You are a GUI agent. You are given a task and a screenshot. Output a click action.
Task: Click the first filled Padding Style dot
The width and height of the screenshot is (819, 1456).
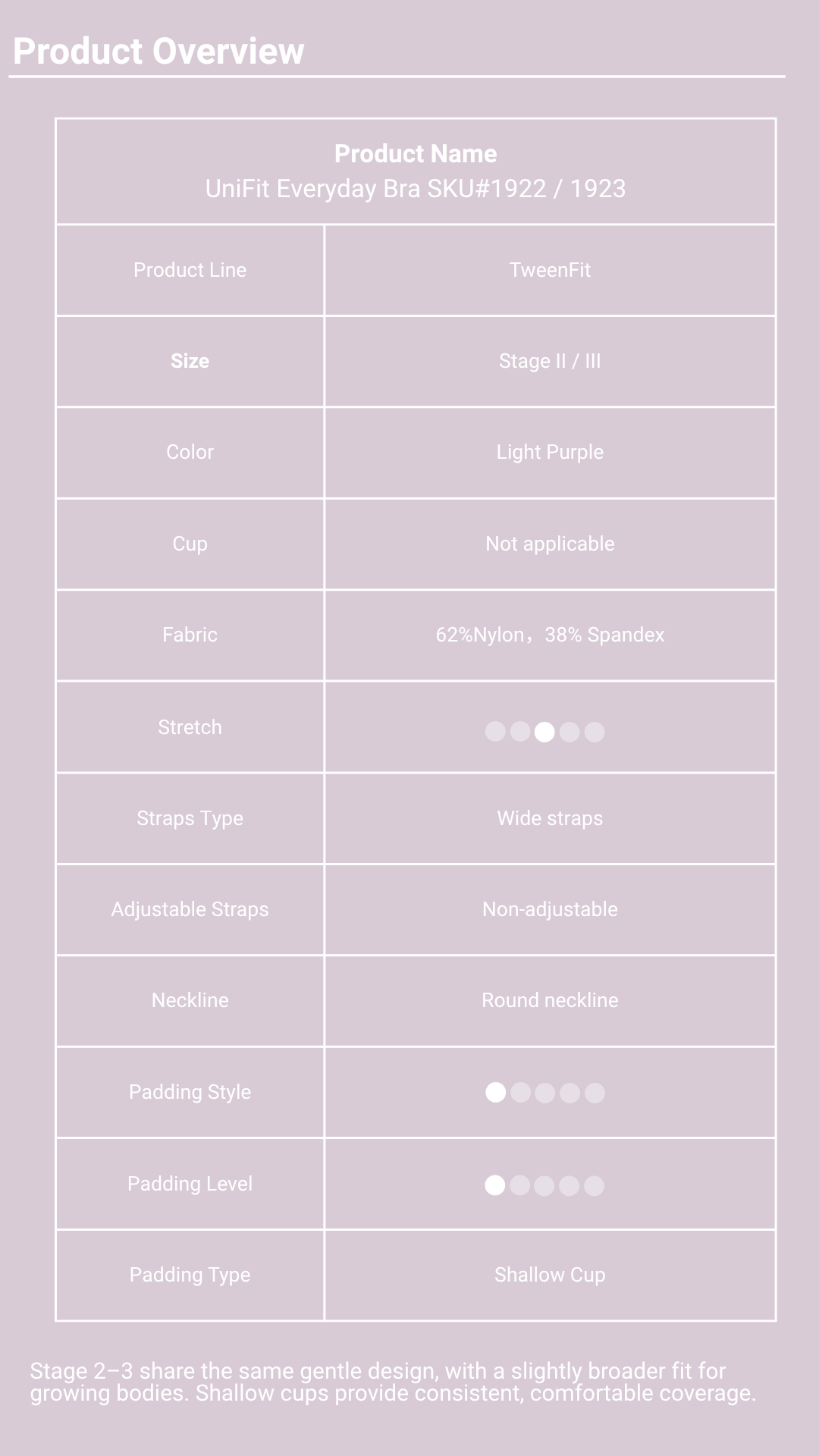(x=495, y=1093)
